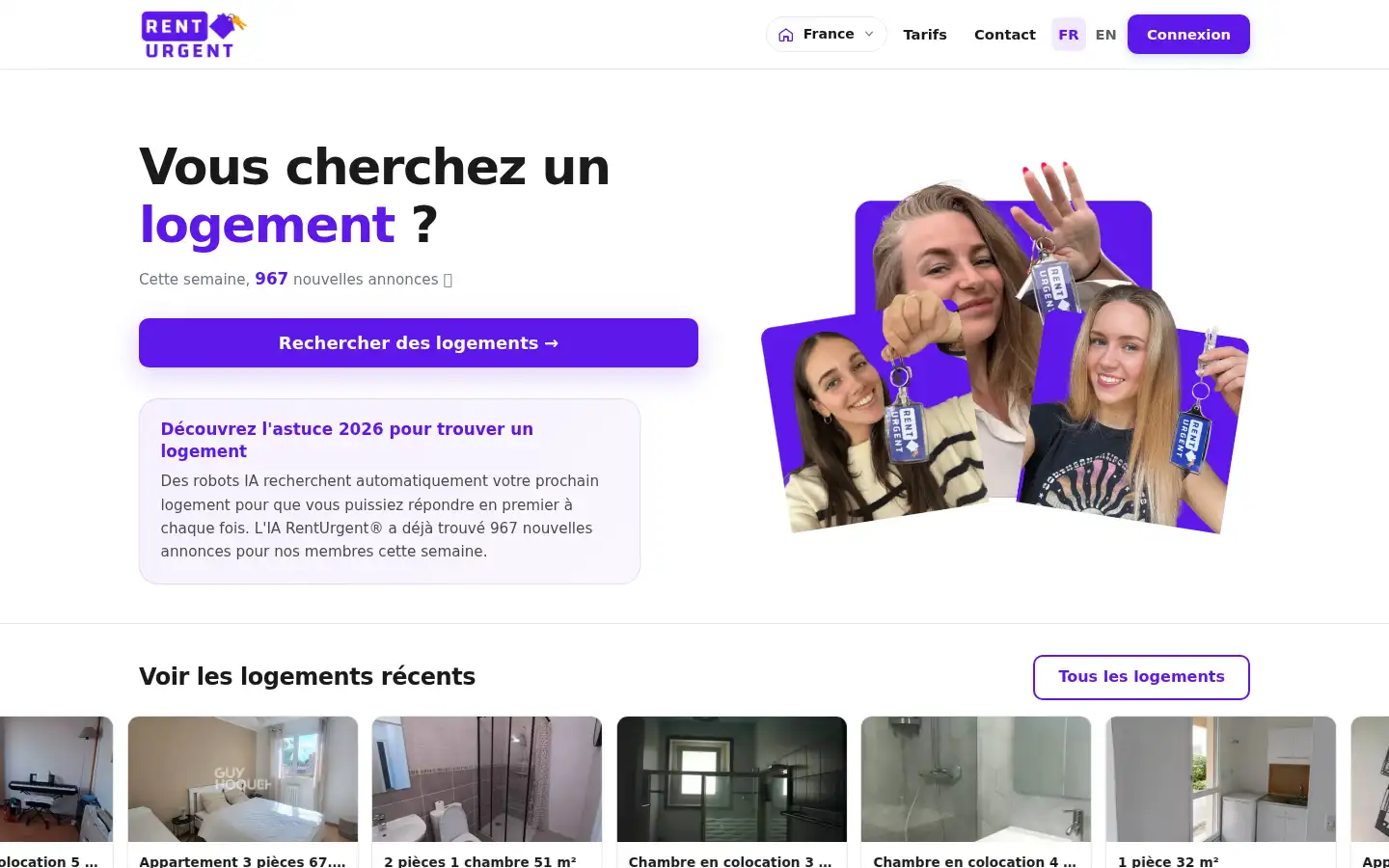Expand the France country dropdown chevron
This screenshot has height=868, width=1389.
pyautogui.click(x=869, y=34)
